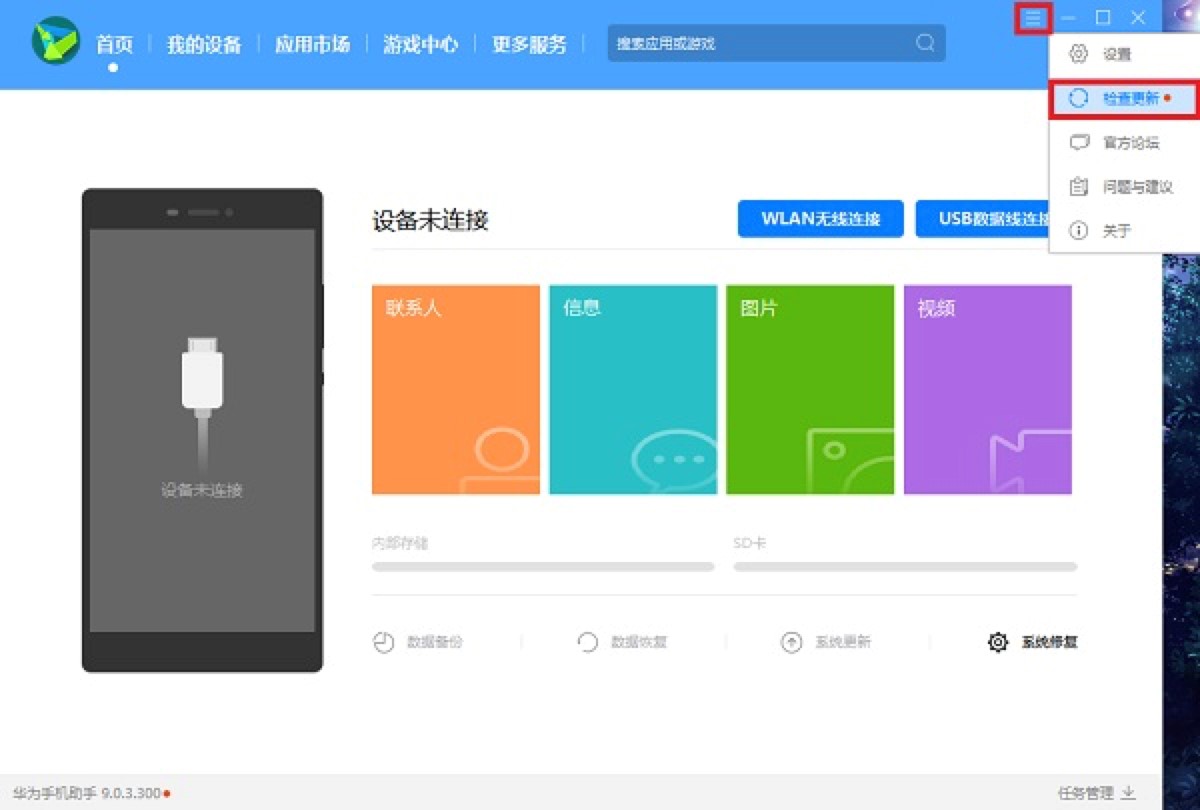Open 系统修复 system repair gear icon
1200x810 pixels.
[x=998, y=642]
